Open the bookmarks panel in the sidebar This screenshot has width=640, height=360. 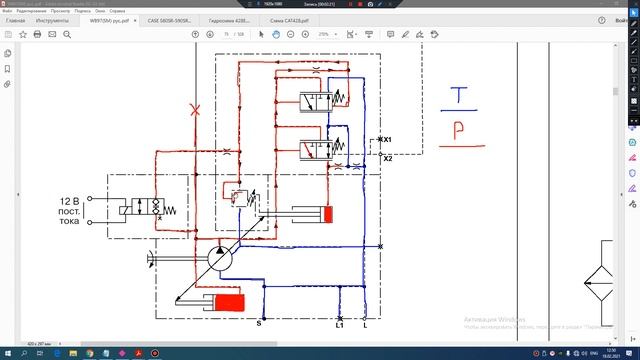[7, 69]
